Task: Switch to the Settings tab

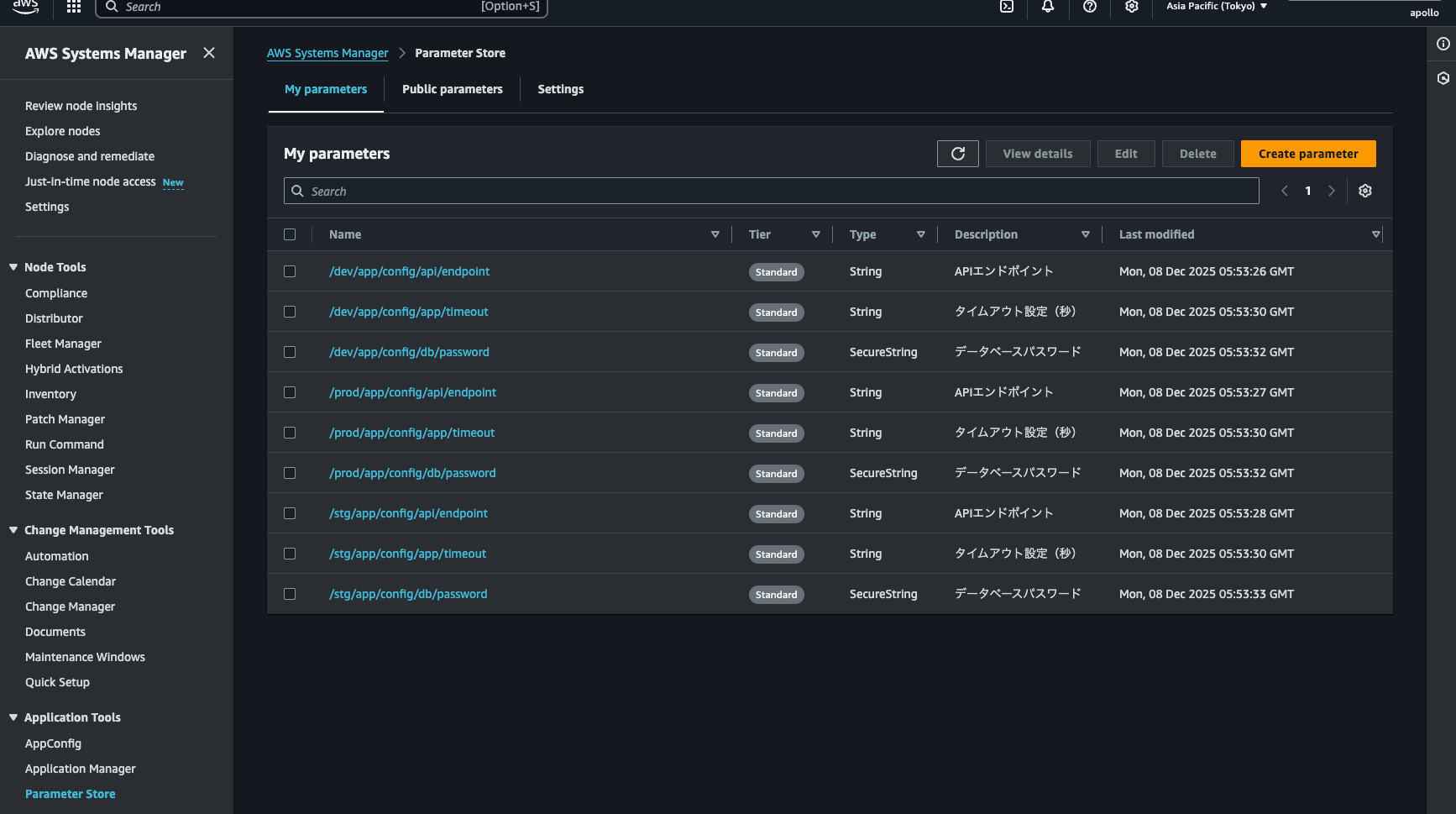Action: 560,89
